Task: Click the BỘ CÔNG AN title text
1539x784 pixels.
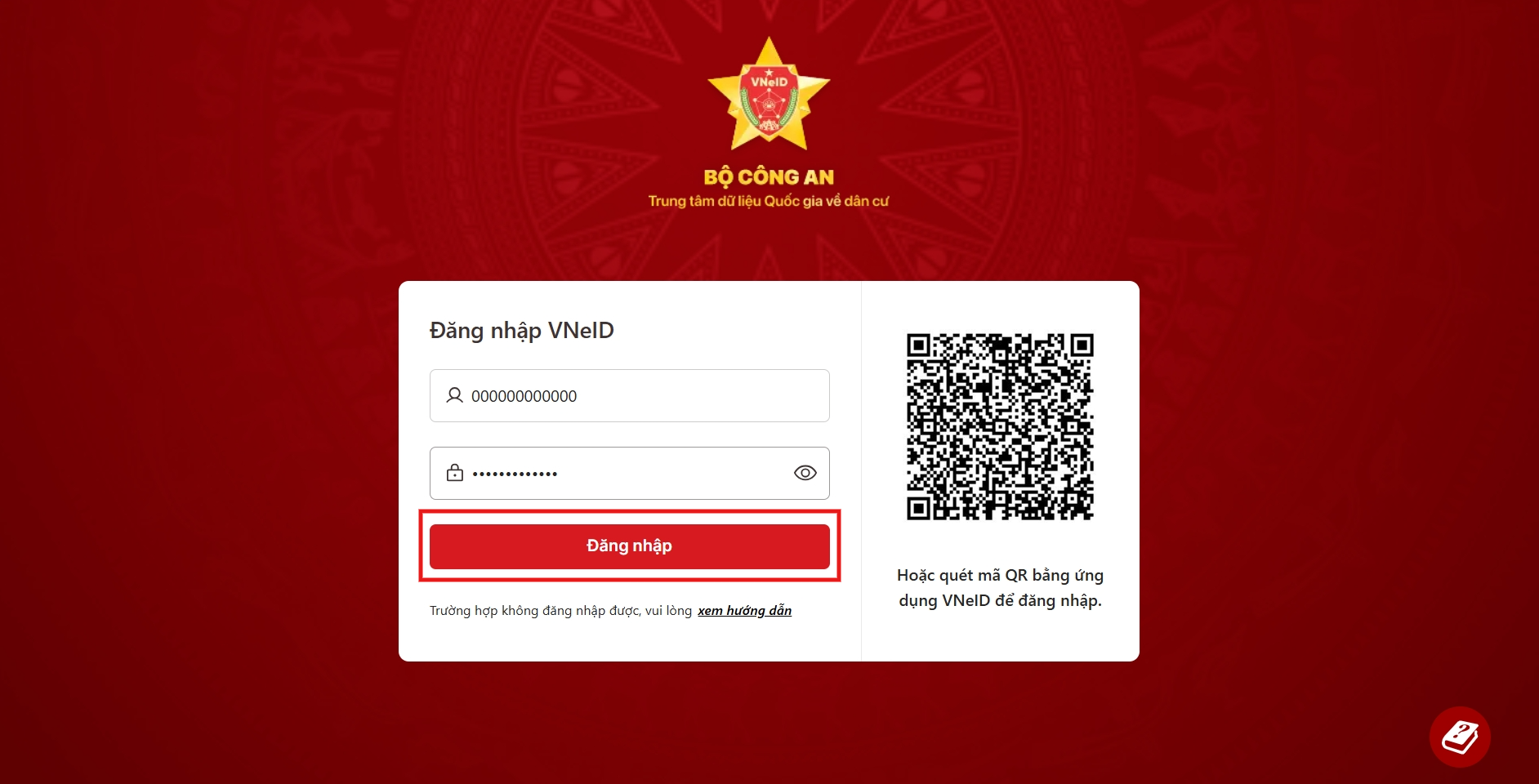Action: click(x=769, y=176)
